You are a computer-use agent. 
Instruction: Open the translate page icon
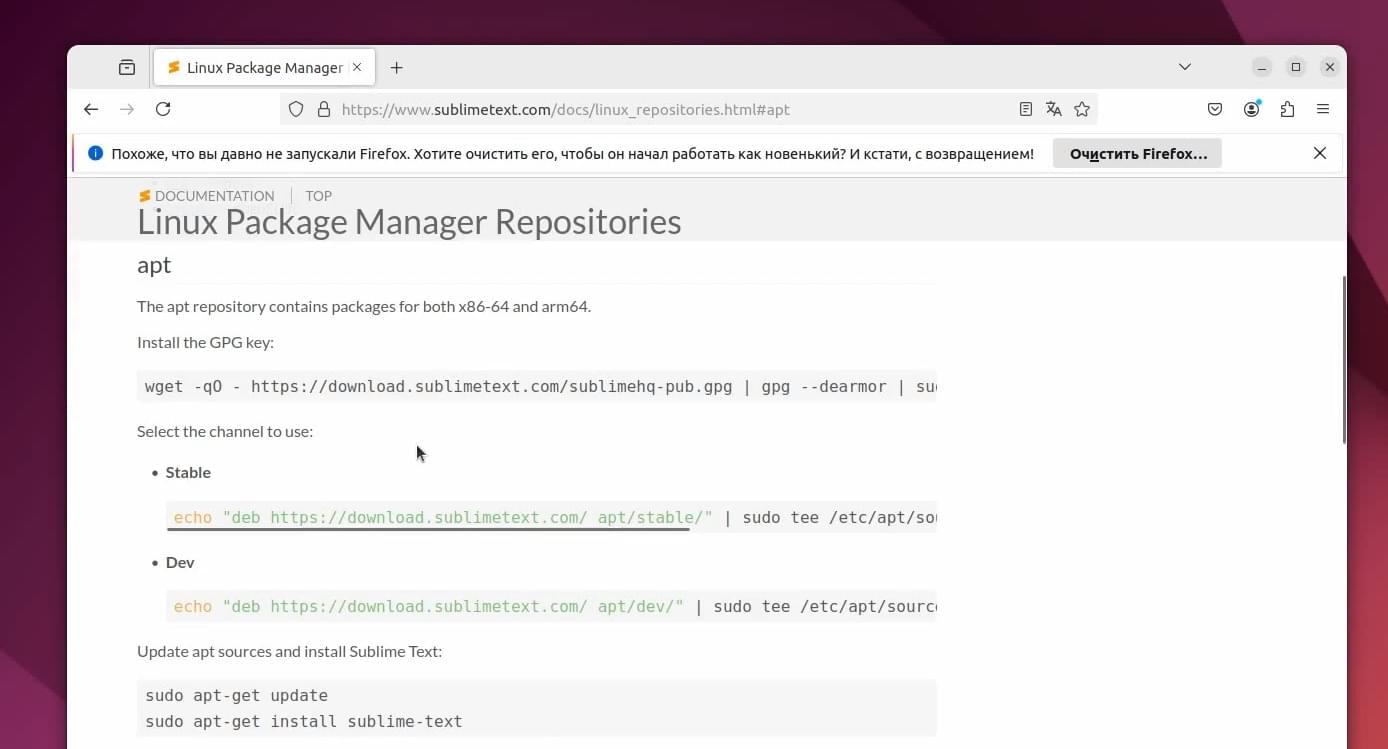coord(1053,109)
